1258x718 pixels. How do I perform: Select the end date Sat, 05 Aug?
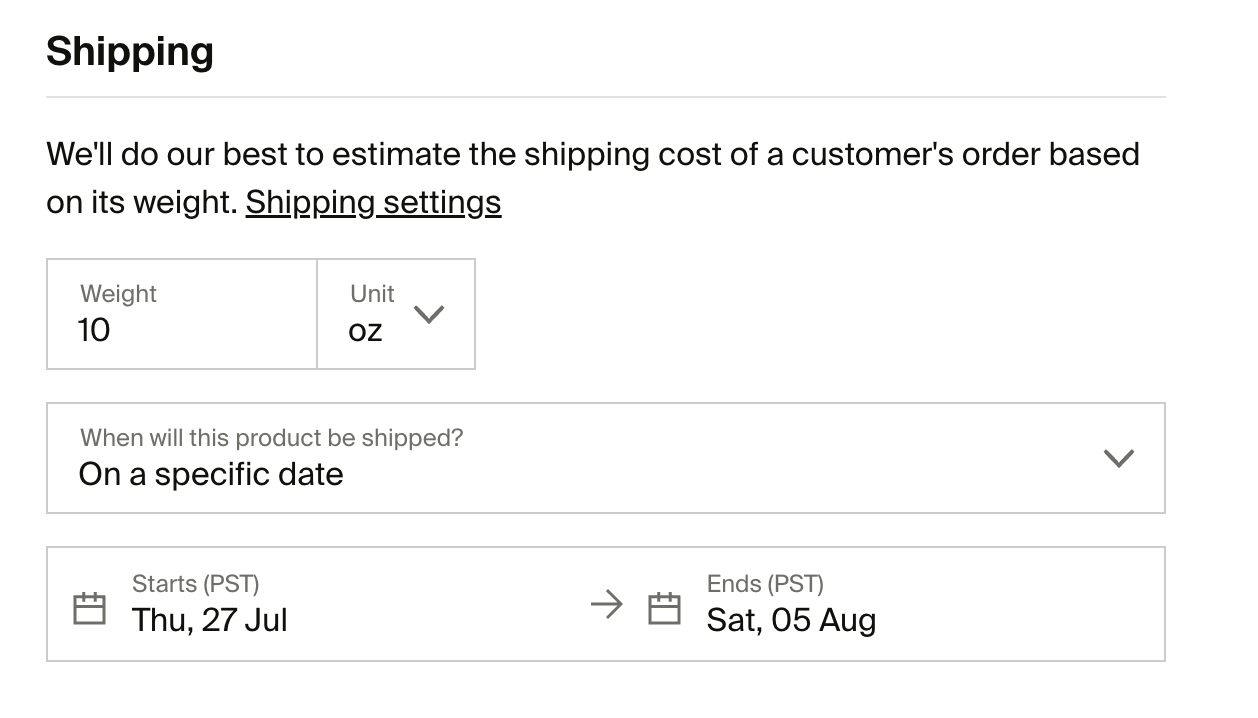(x=791, y=620)
